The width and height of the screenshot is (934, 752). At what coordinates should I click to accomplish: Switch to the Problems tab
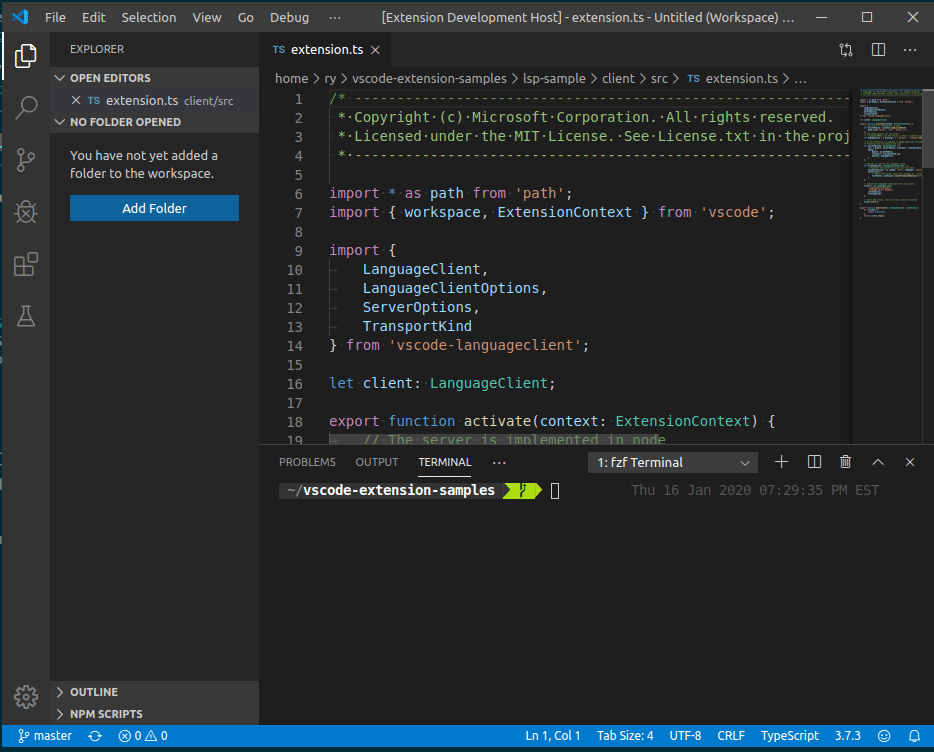point(307,462)
